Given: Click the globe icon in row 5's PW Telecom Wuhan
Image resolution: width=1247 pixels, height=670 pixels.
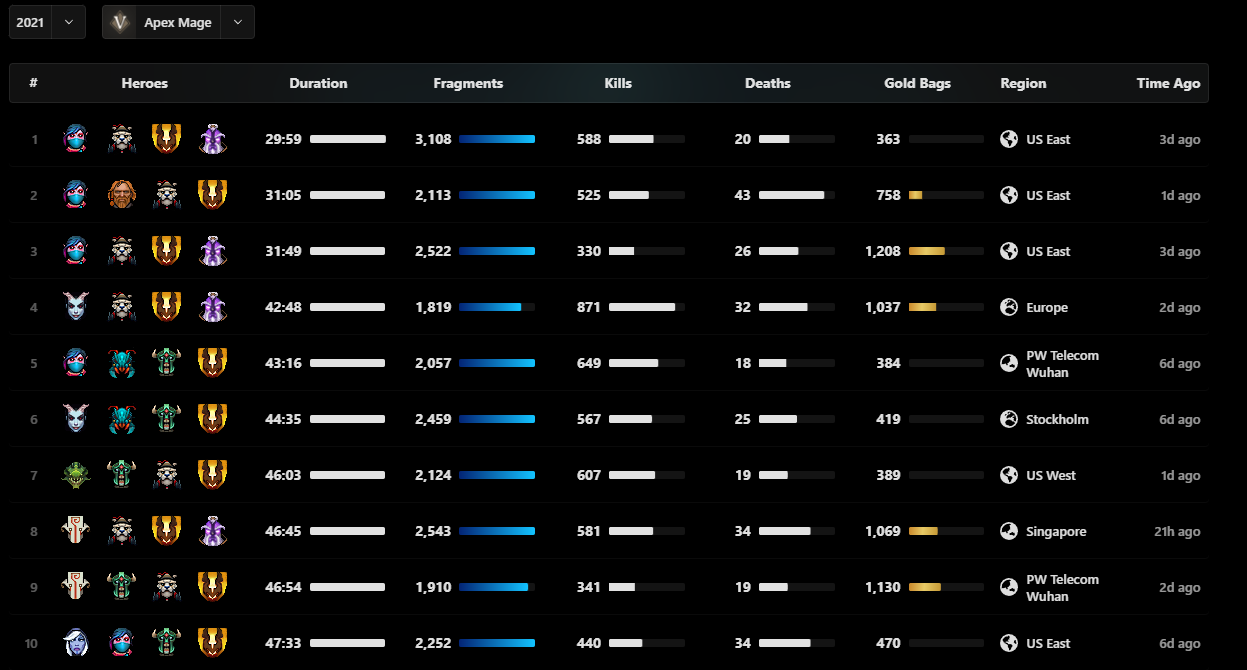Looking at the screenshot, I should click(x=1009, y=363).
